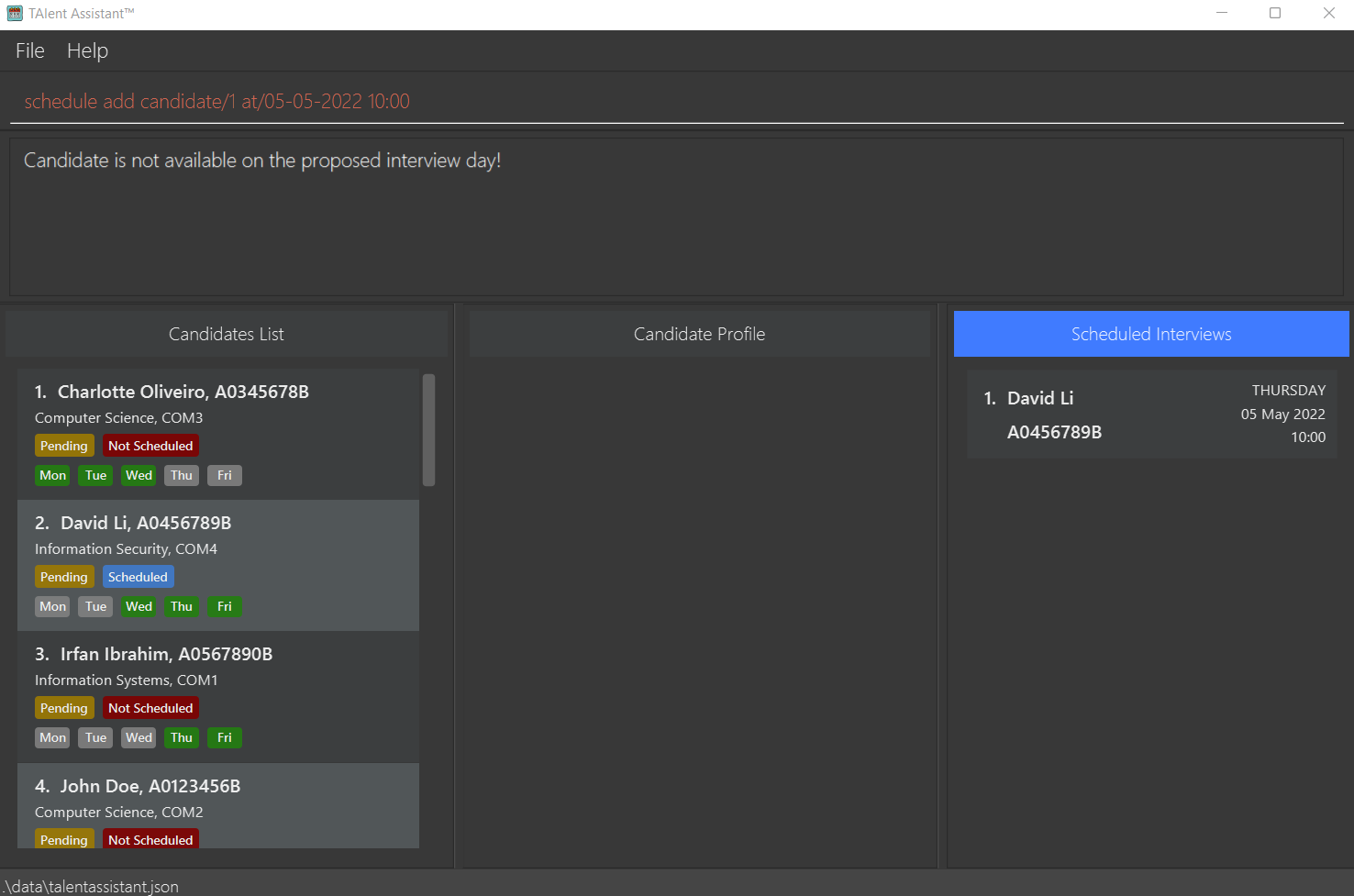Viewport: 1354px width, 896px height.
Task: Click David Li's blue Scheduled tag
Action: coord(138,577)
